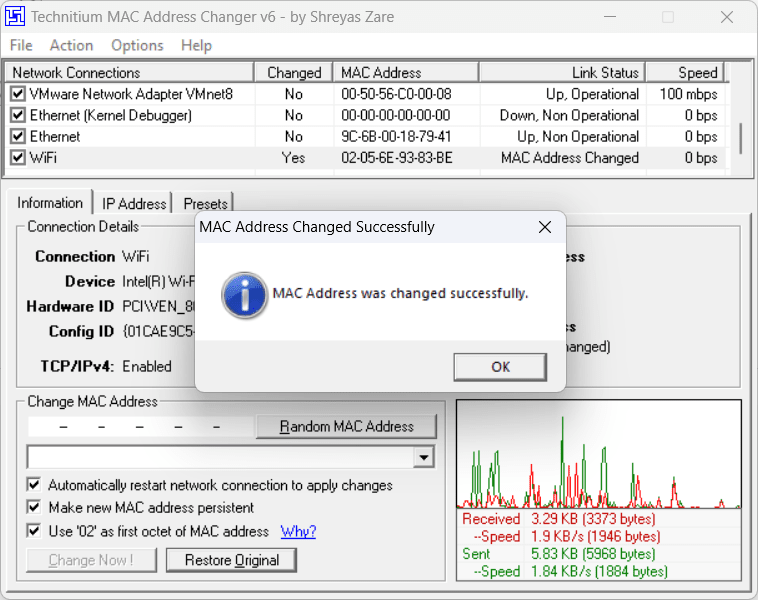This screenshot has width=758, height=600.
Task: Open the Action menu
Action: click(x=72, y=45)
